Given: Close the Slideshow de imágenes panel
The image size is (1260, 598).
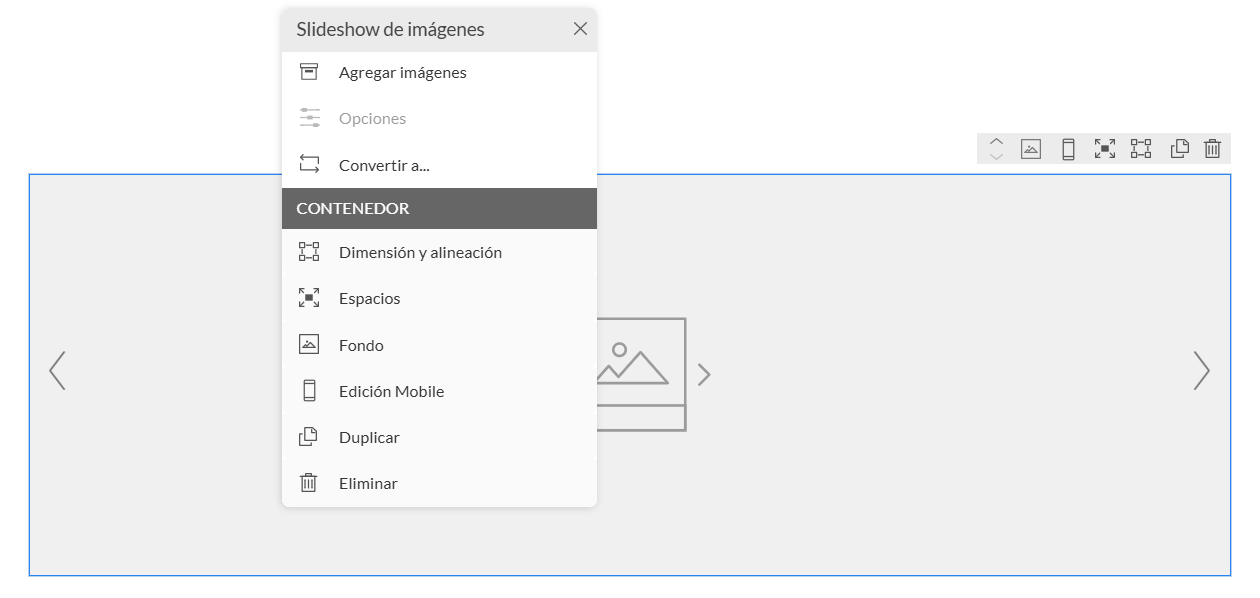Looking at the screenshot, I should pos(580,29).
